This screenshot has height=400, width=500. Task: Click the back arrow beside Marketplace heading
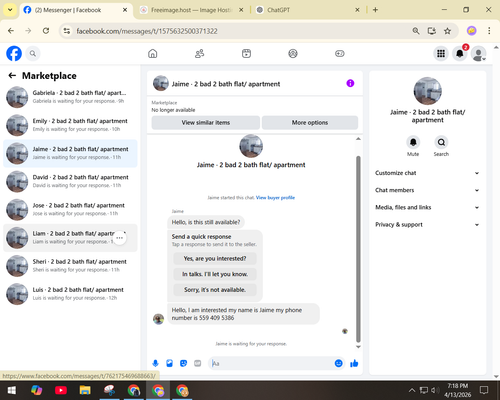tap(12, 76)
